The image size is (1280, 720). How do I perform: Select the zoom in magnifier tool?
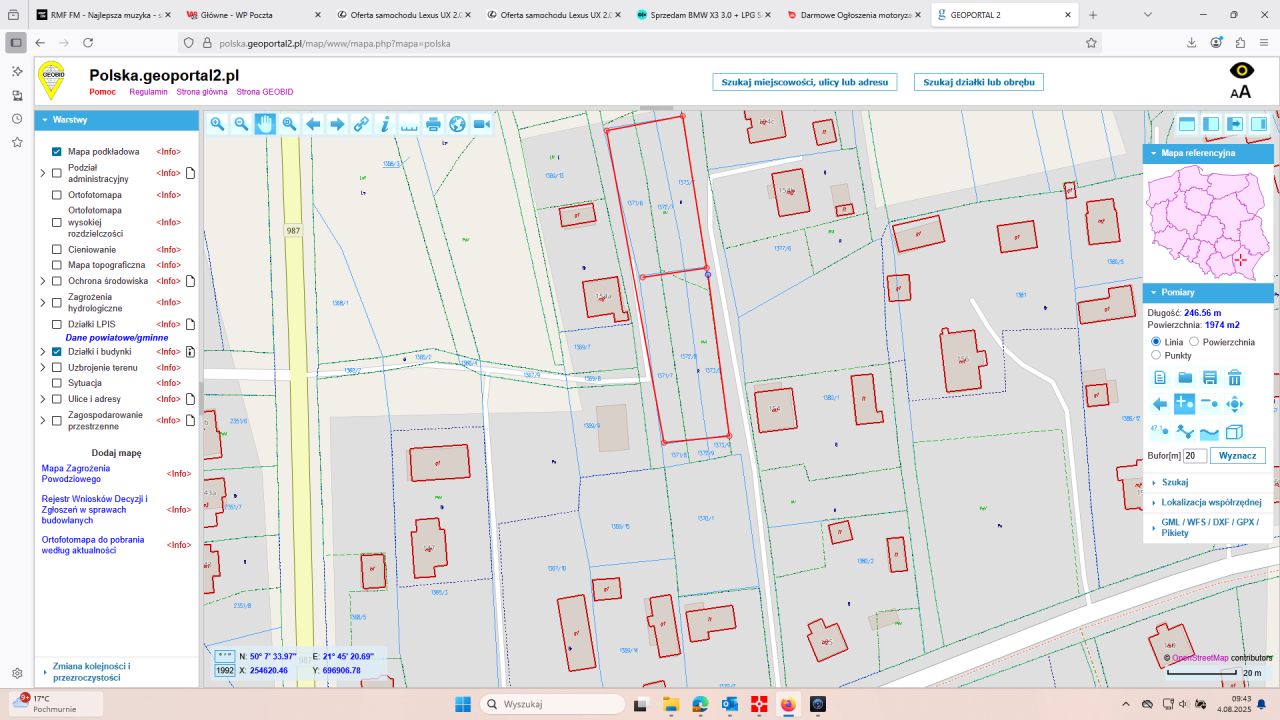pyautogui.click(x=217, y=124)
